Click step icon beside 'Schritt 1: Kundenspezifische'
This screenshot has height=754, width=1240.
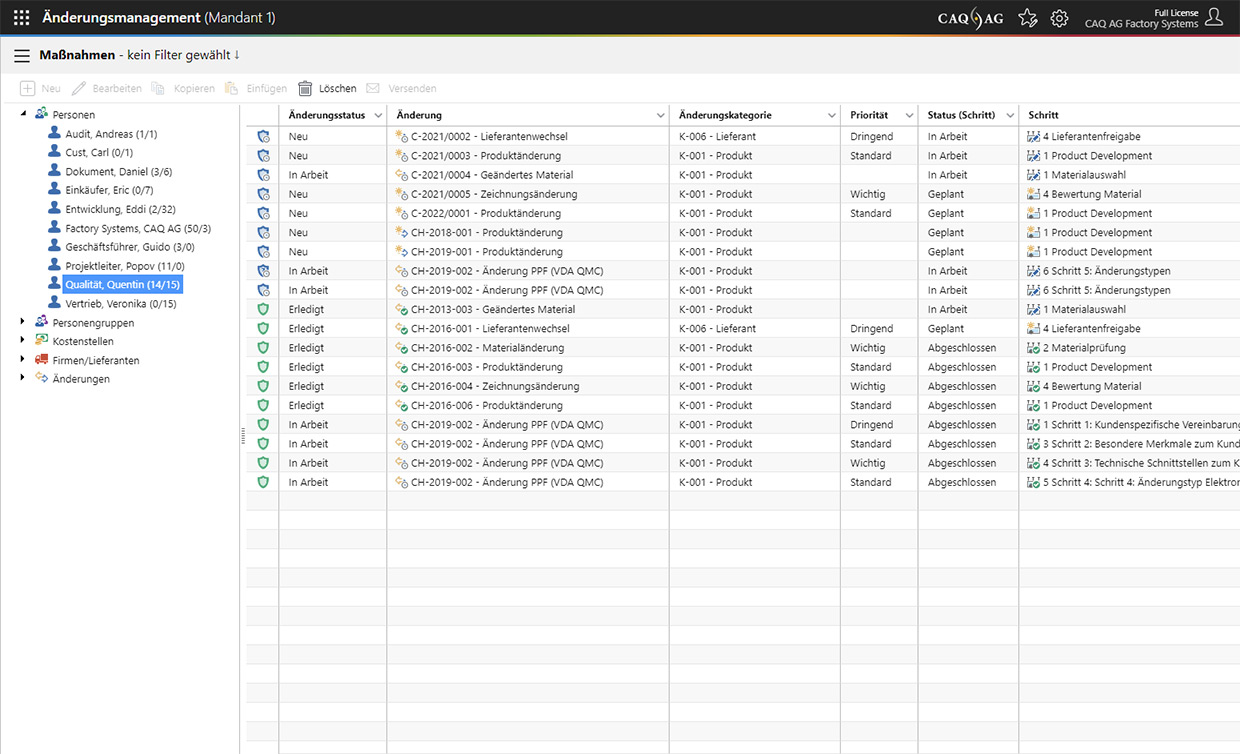point(1034,424)
